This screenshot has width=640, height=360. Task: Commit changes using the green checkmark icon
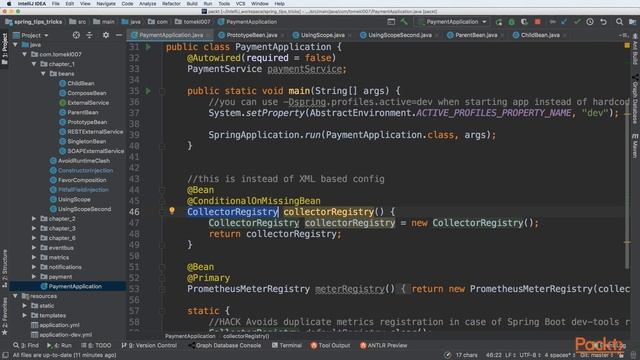pyautogui.click(x=577, y=22)
